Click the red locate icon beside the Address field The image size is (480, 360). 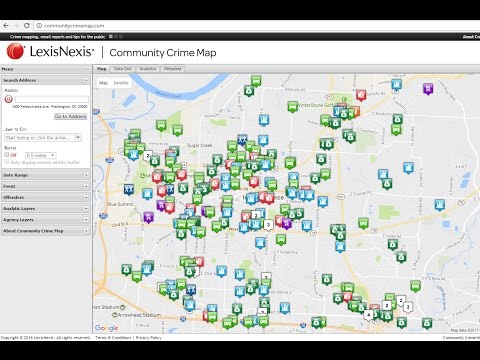[x=8, y=99]
